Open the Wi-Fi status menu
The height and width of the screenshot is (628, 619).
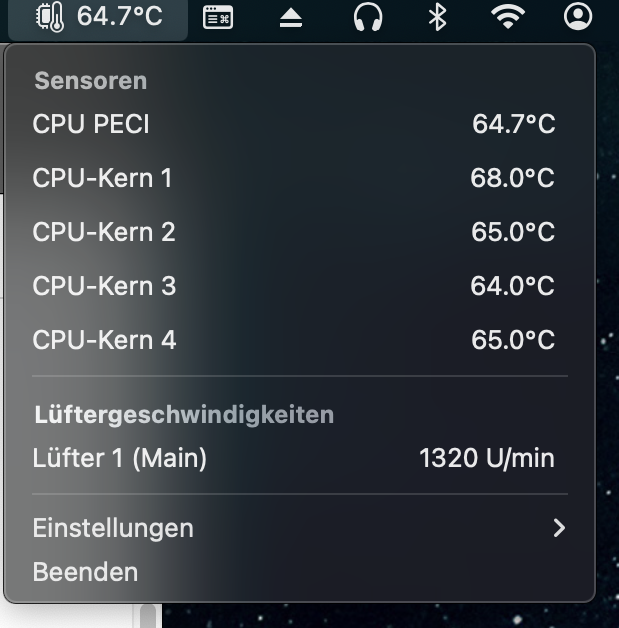508,17
